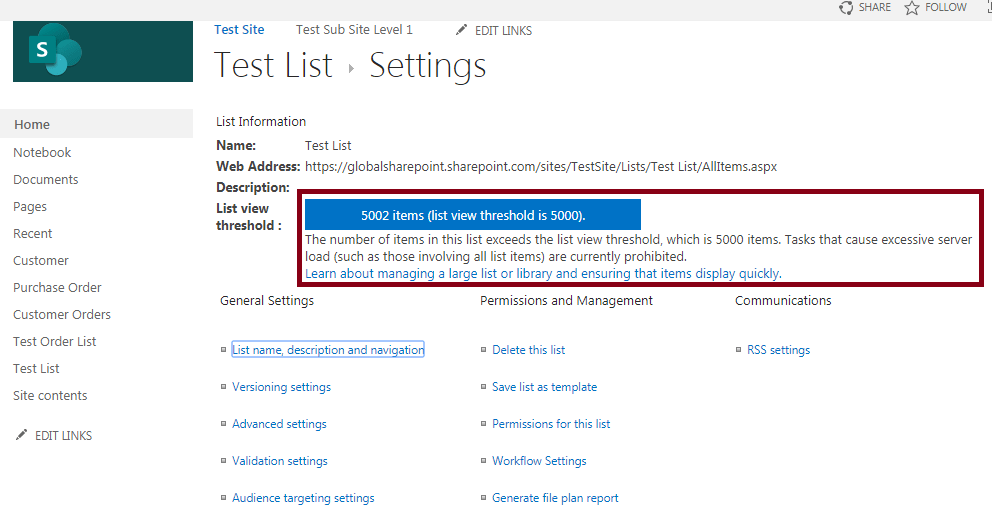The height and width of the screenshot is (518, 992).
Task: Click the Test List breadcrumb title
Action: click(x=273, y=66)
